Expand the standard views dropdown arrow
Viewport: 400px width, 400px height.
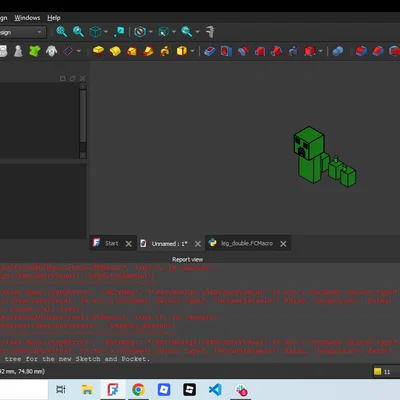click(106, 32)
